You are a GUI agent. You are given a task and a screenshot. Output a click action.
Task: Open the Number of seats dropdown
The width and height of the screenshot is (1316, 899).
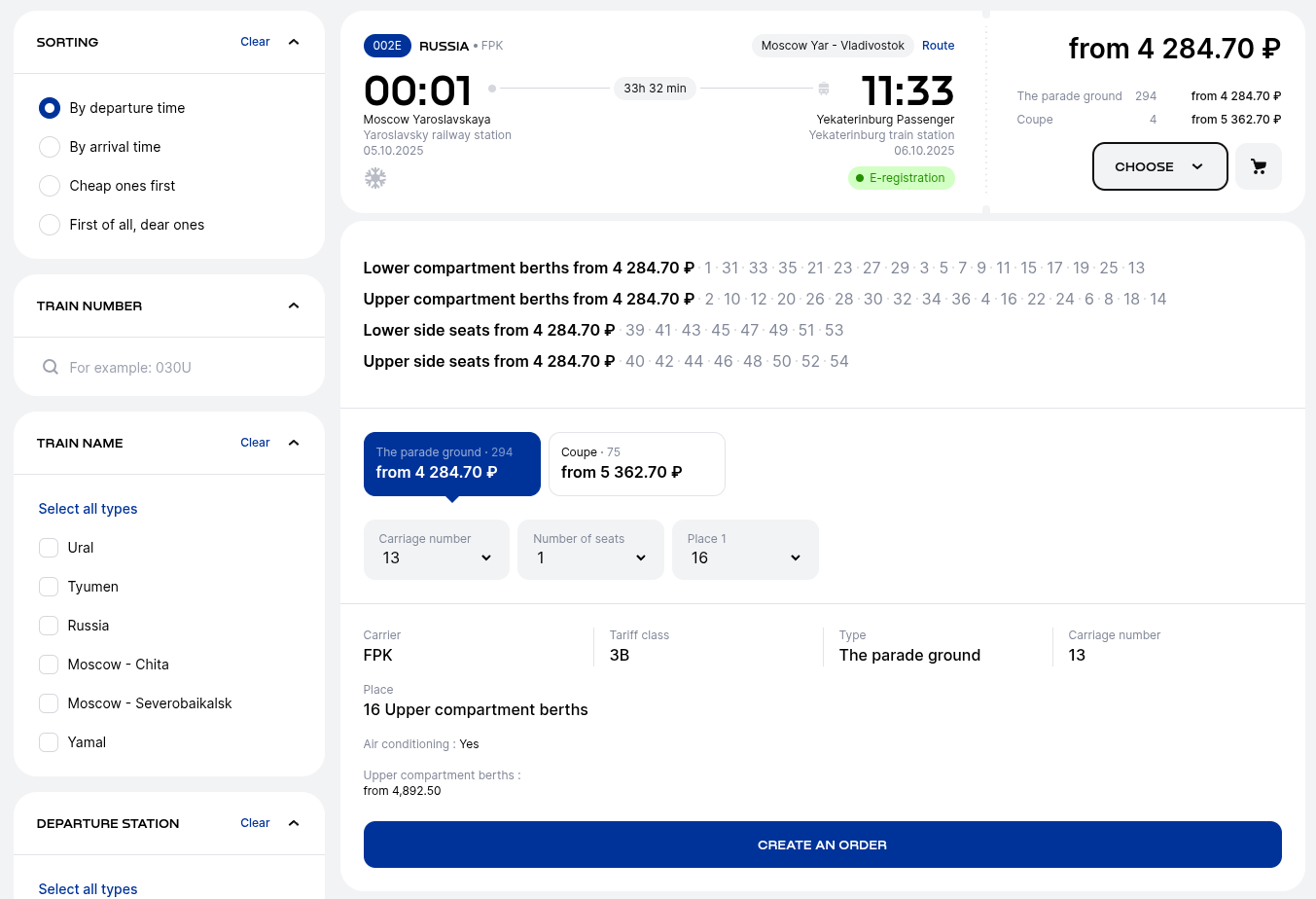tap(590, 550)
